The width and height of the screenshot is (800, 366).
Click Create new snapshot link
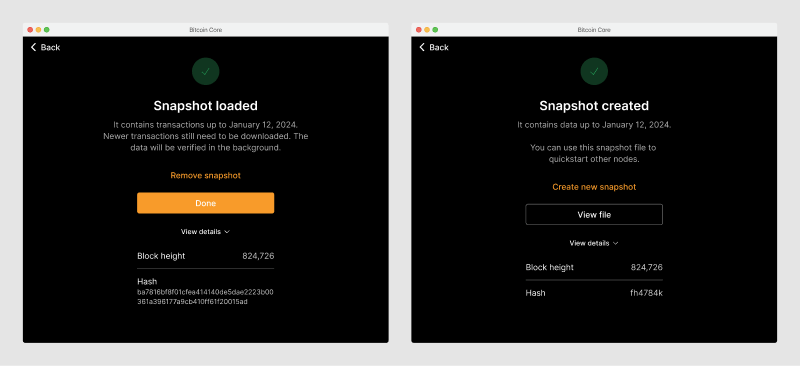594,187
